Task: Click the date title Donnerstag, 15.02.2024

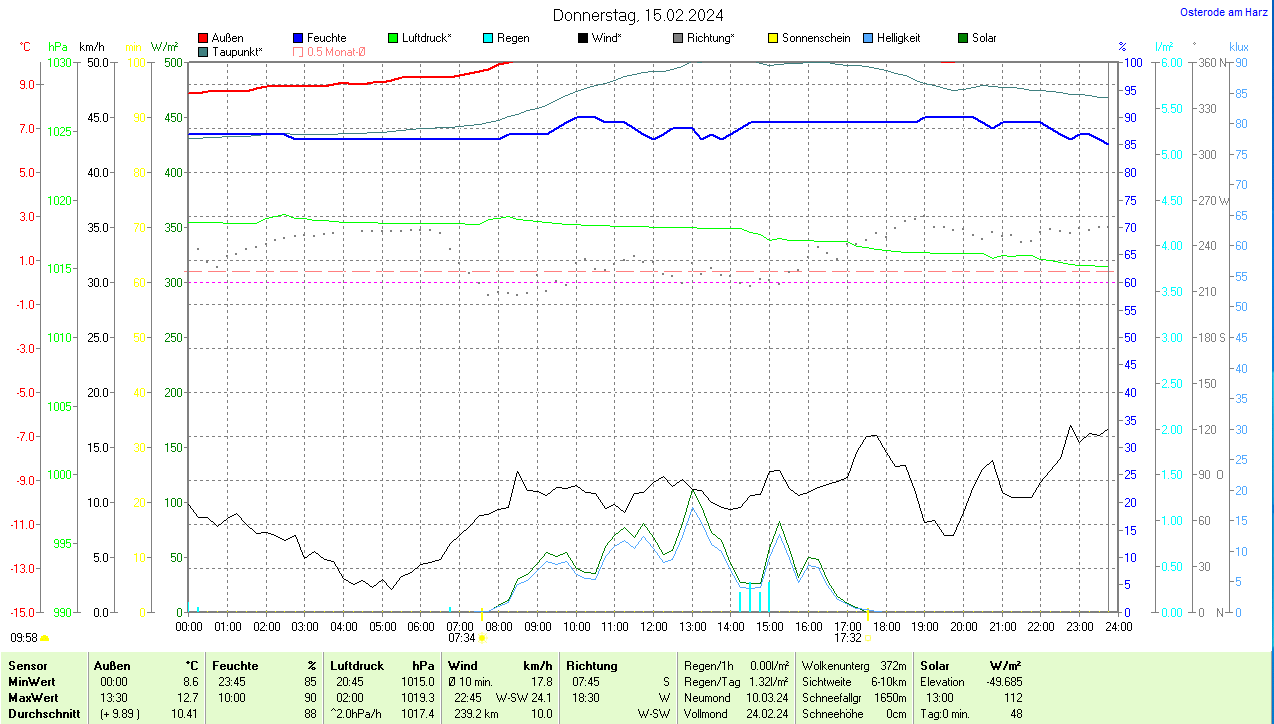Action: 640,15
